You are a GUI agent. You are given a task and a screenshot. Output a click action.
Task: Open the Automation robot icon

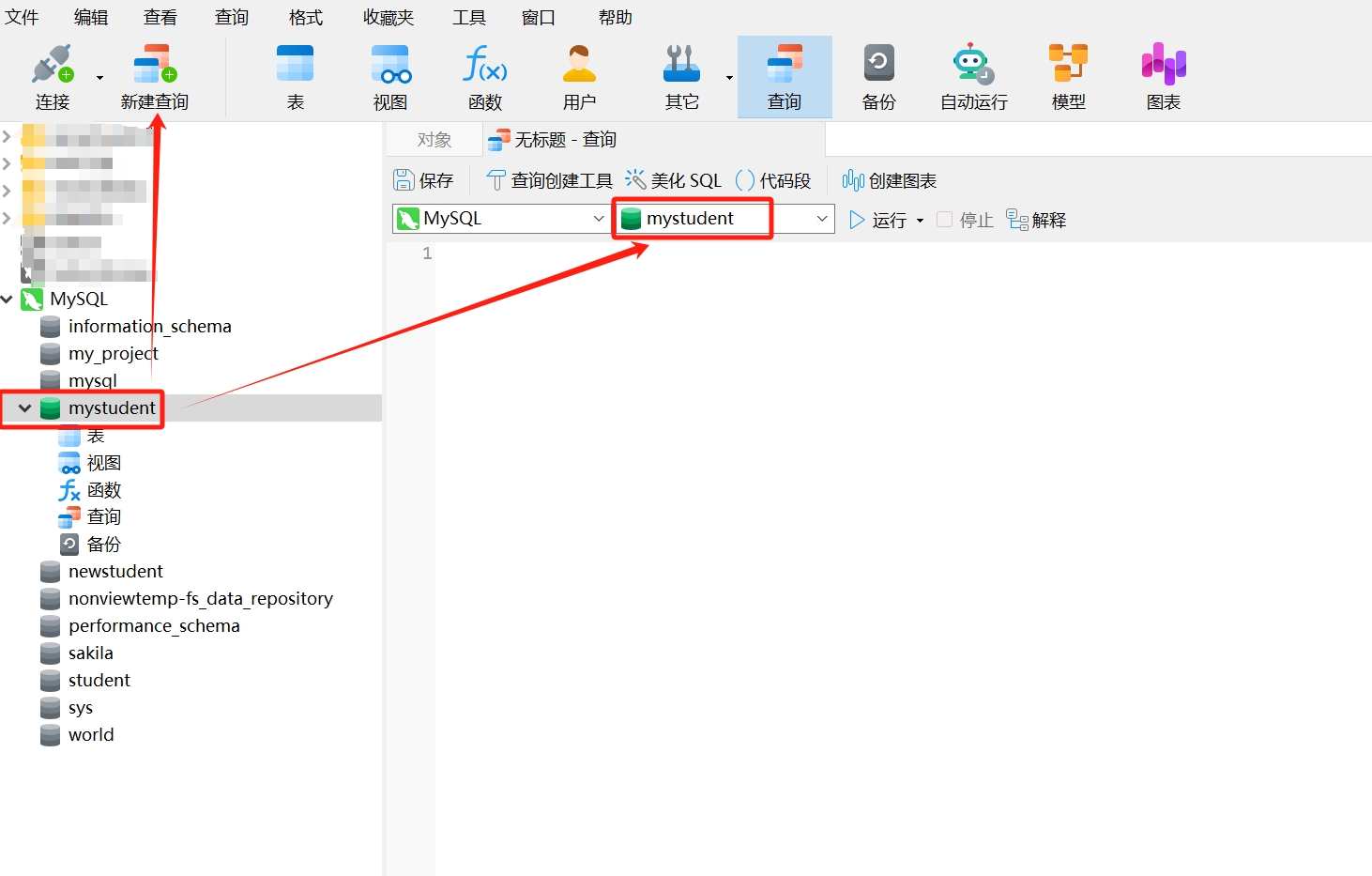973,65
